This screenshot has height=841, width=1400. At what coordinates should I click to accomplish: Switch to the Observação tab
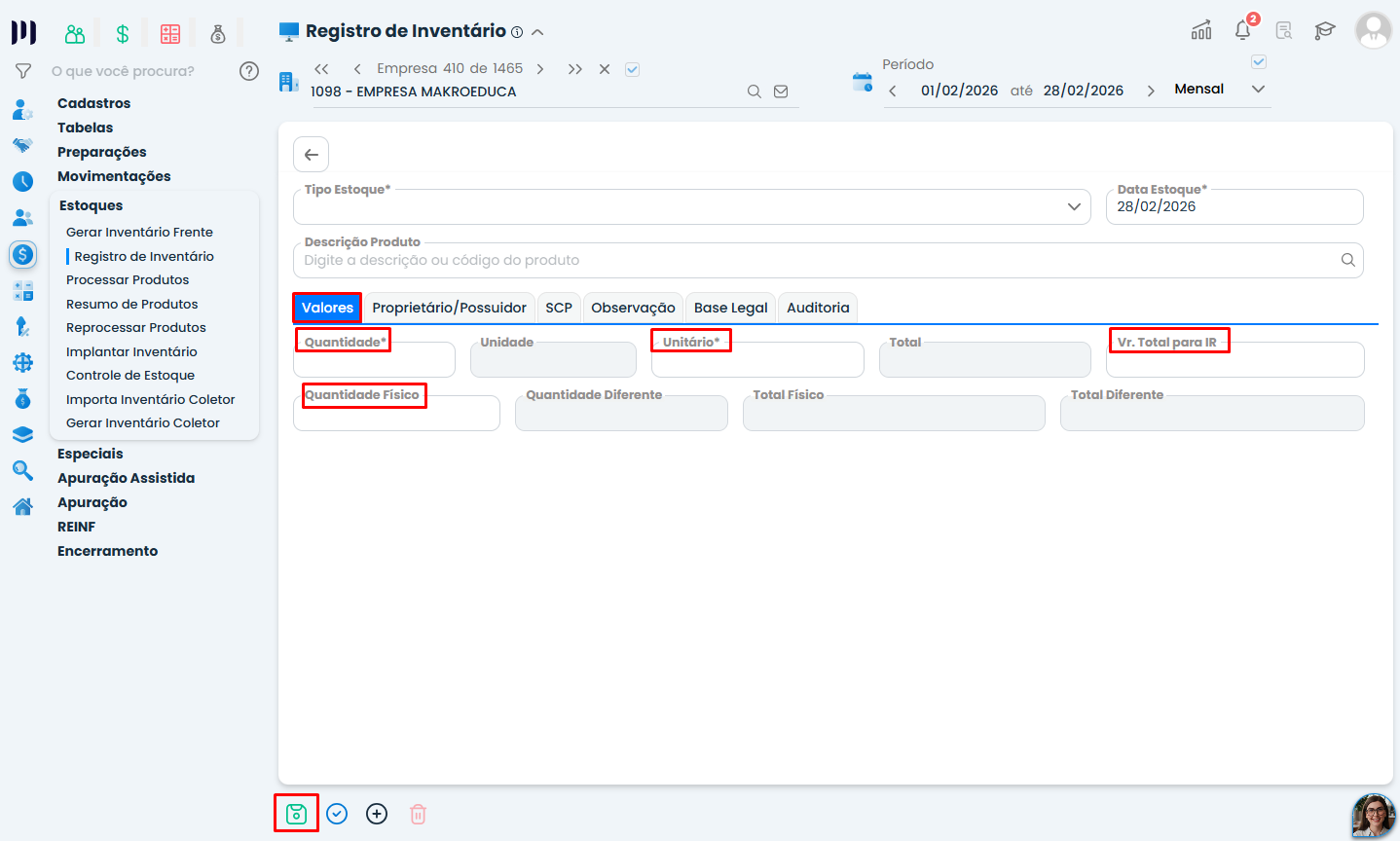[633, 308]
